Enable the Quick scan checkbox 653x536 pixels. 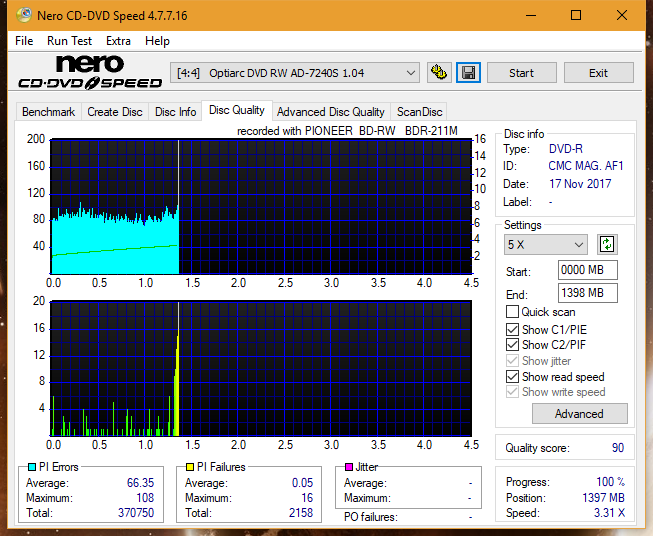tap(512, 312)
